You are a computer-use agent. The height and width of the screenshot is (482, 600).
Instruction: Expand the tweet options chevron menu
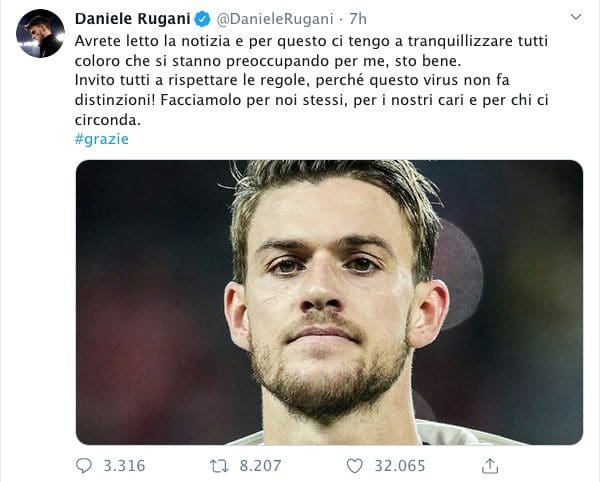tap(576, 17)
